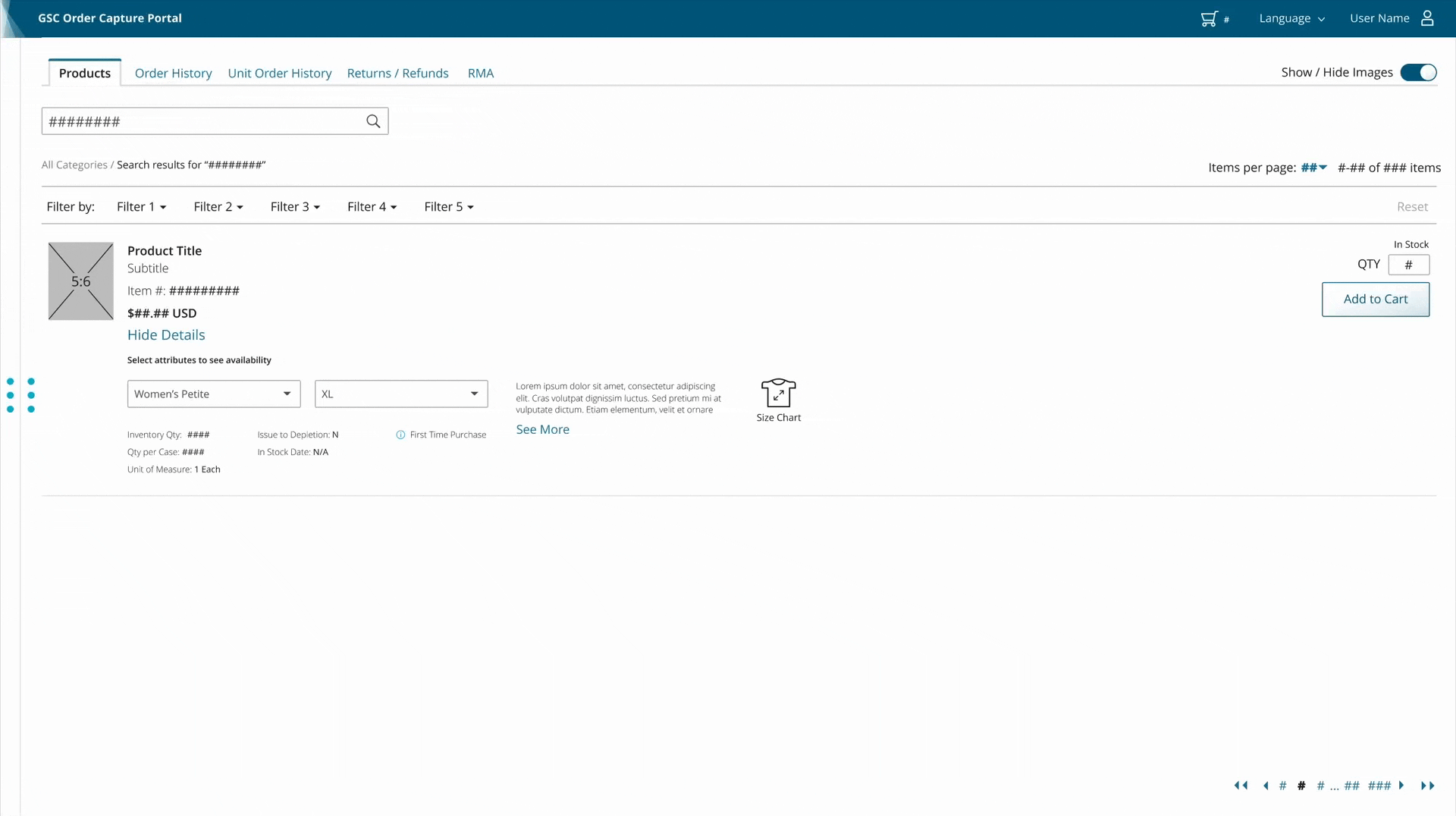Open the RMA tab
This screenshot has width=1456, height=816.
tap(481, 74)
